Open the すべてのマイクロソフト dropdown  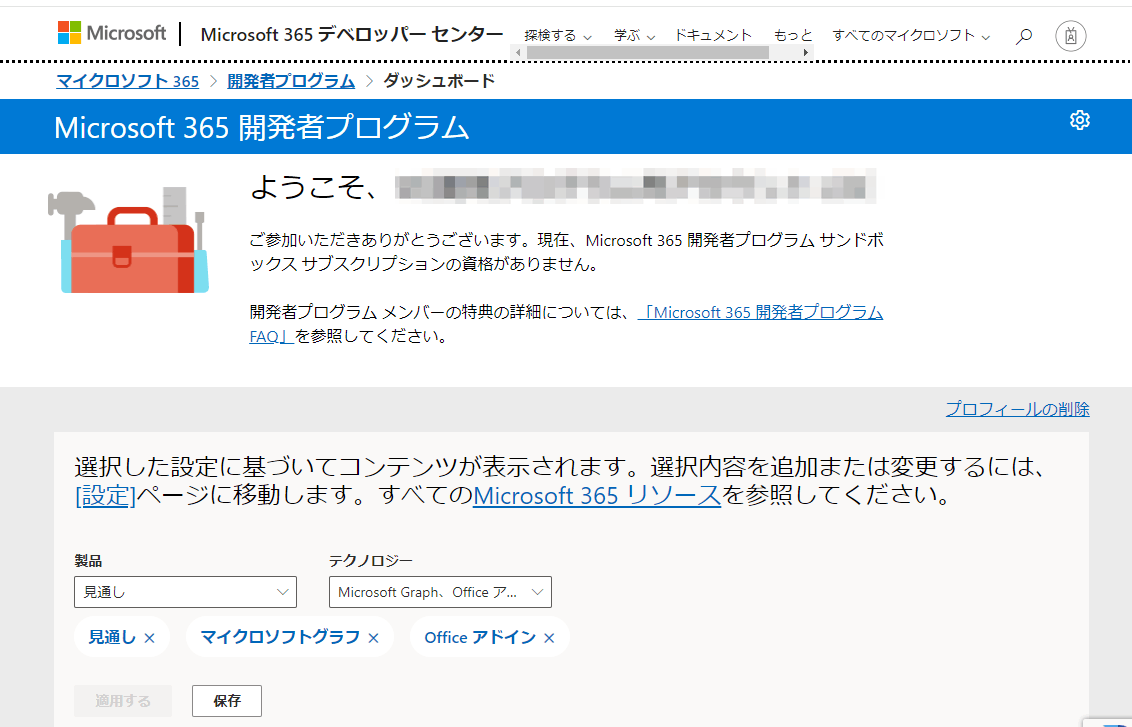click(x=910, y=34)
